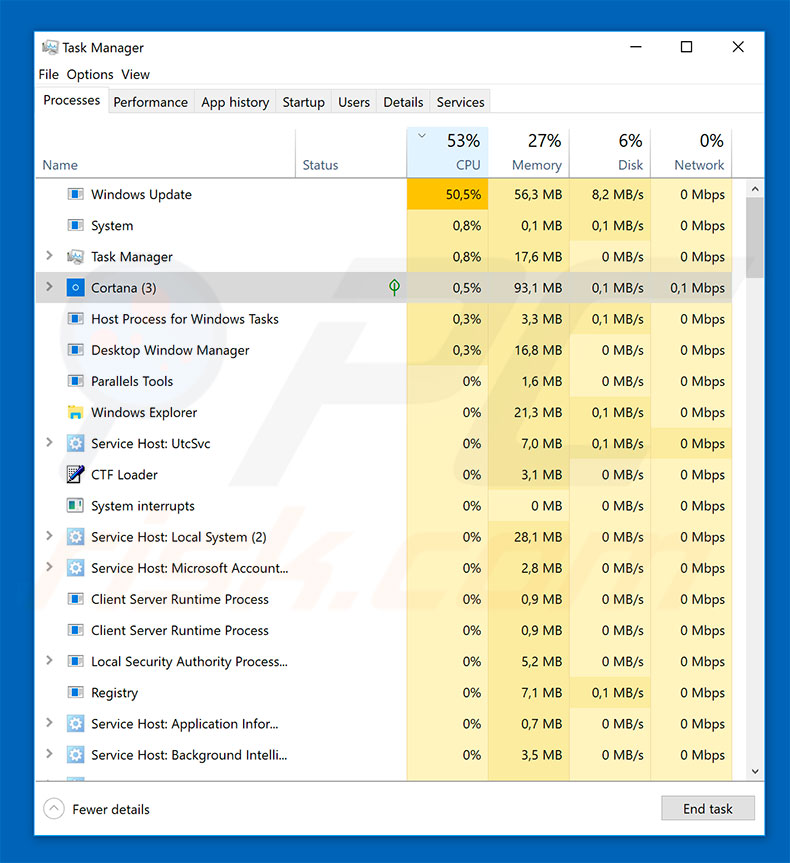This screenshot has width=790, height=863.
Task: Switch to the Performance tab
Action: pyautogui.click(x=150, y=102)
